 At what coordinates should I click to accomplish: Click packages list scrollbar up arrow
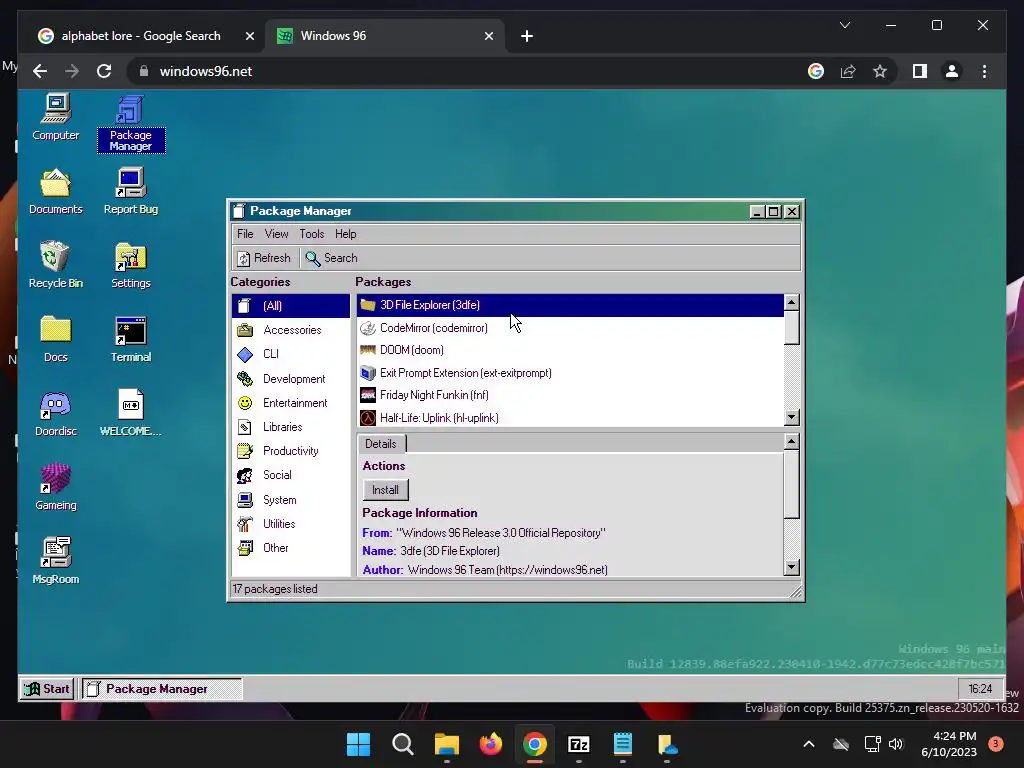[x=792, y=302]
